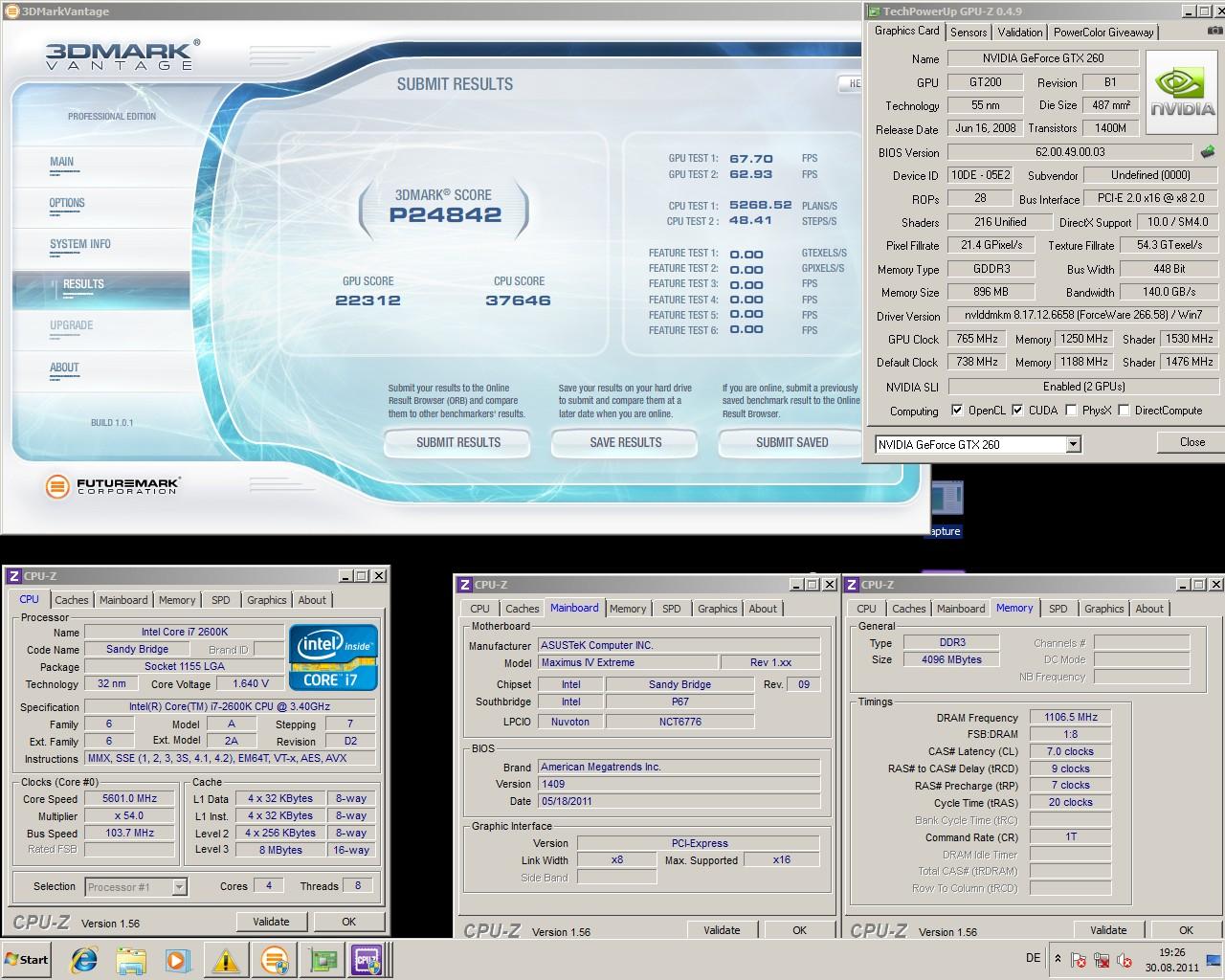Viewport: 1225px width, 980px height.
Task: Launch Windows Media Player taskbar icon
Action: tap(178, 959)
